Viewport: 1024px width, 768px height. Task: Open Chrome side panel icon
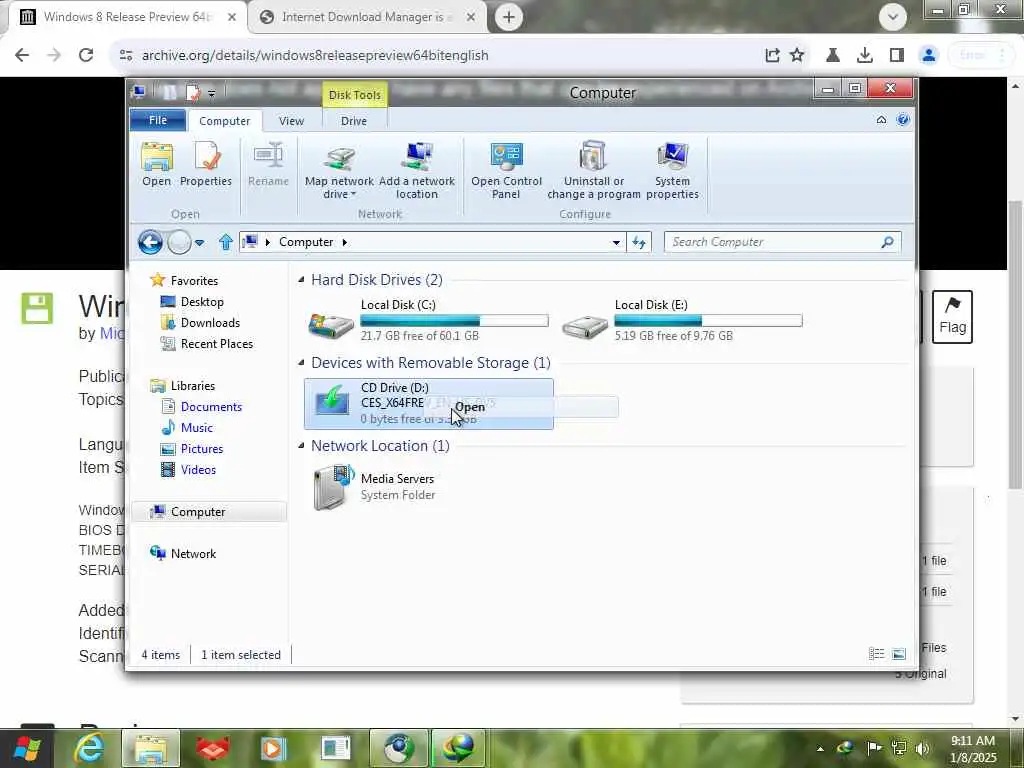(x=897, y=56)
